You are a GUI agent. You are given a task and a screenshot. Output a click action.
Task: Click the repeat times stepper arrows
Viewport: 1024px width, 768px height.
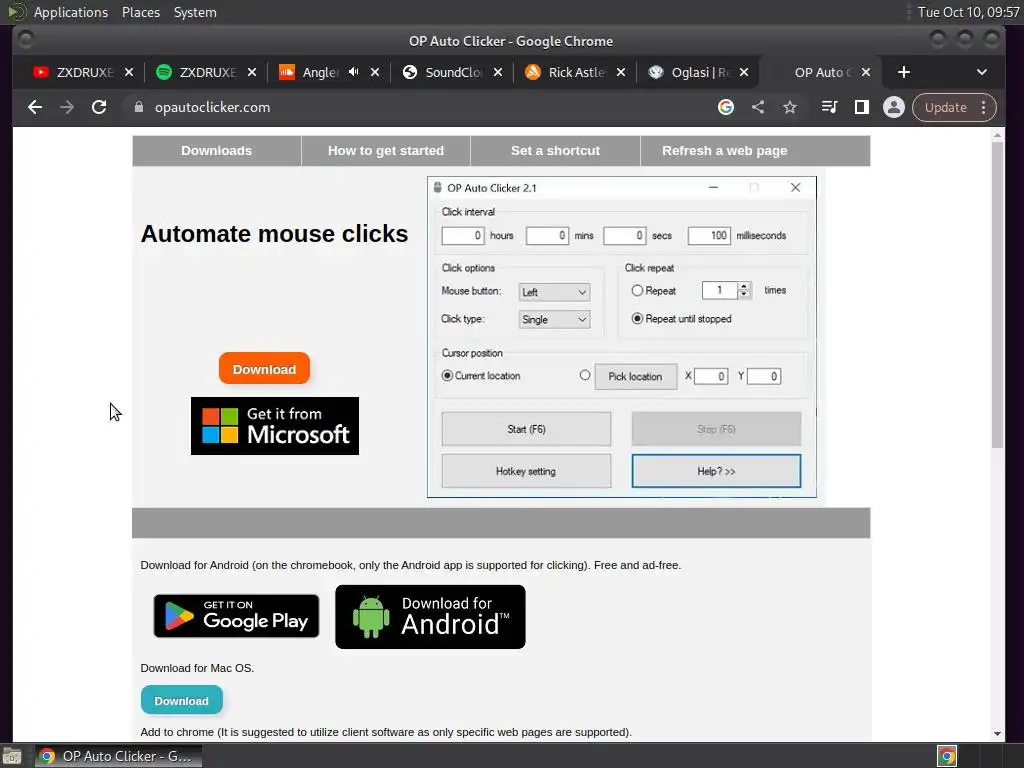(x=744, y=290)
